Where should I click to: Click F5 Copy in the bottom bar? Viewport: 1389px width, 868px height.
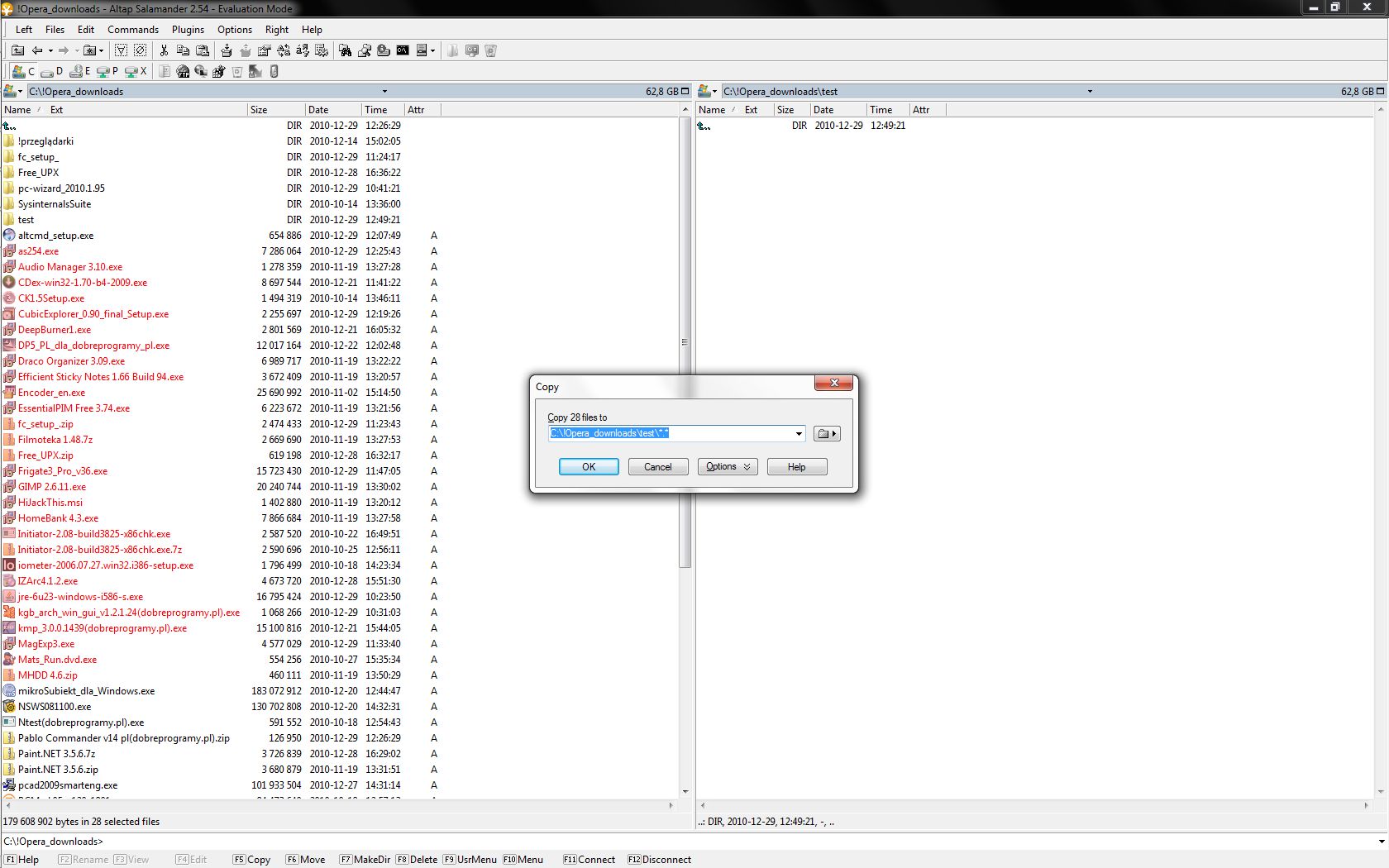(251, 860)
